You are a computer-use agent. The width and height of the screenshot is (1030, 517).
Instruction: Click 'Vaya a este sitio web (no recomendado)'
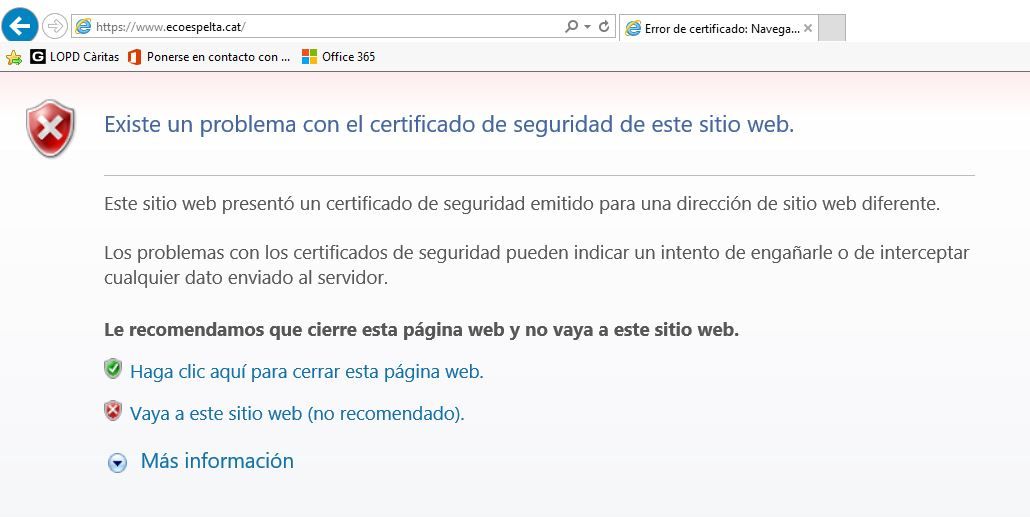[297, 414]
